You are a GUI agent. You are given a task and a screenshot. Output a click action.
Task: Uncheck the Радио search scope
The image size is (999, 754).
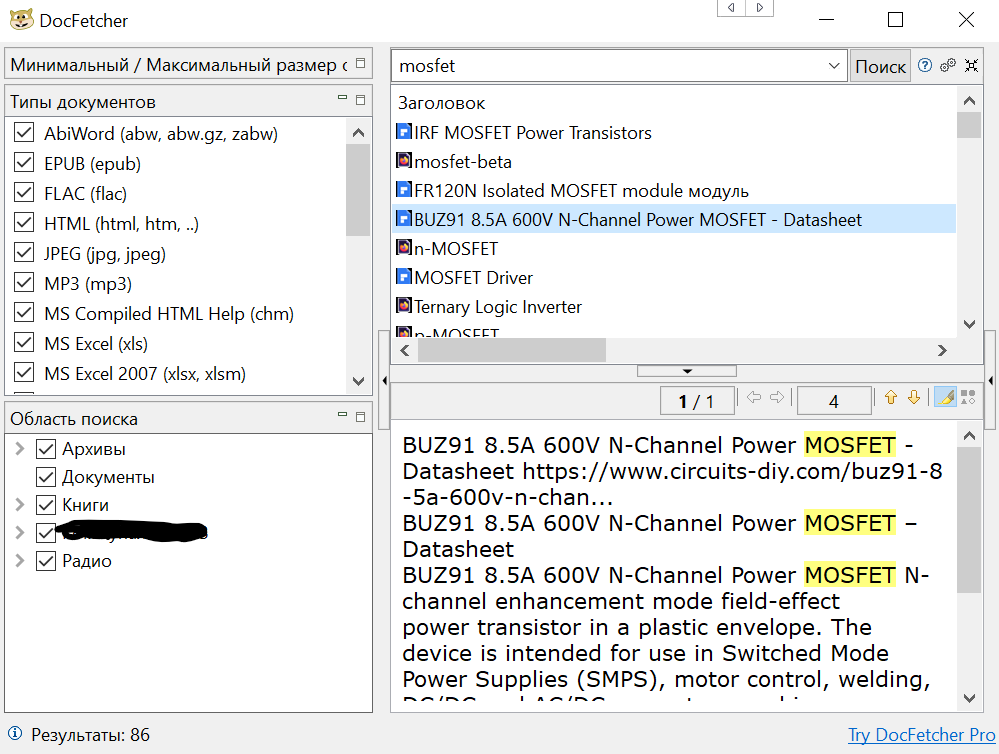(46, 561)
